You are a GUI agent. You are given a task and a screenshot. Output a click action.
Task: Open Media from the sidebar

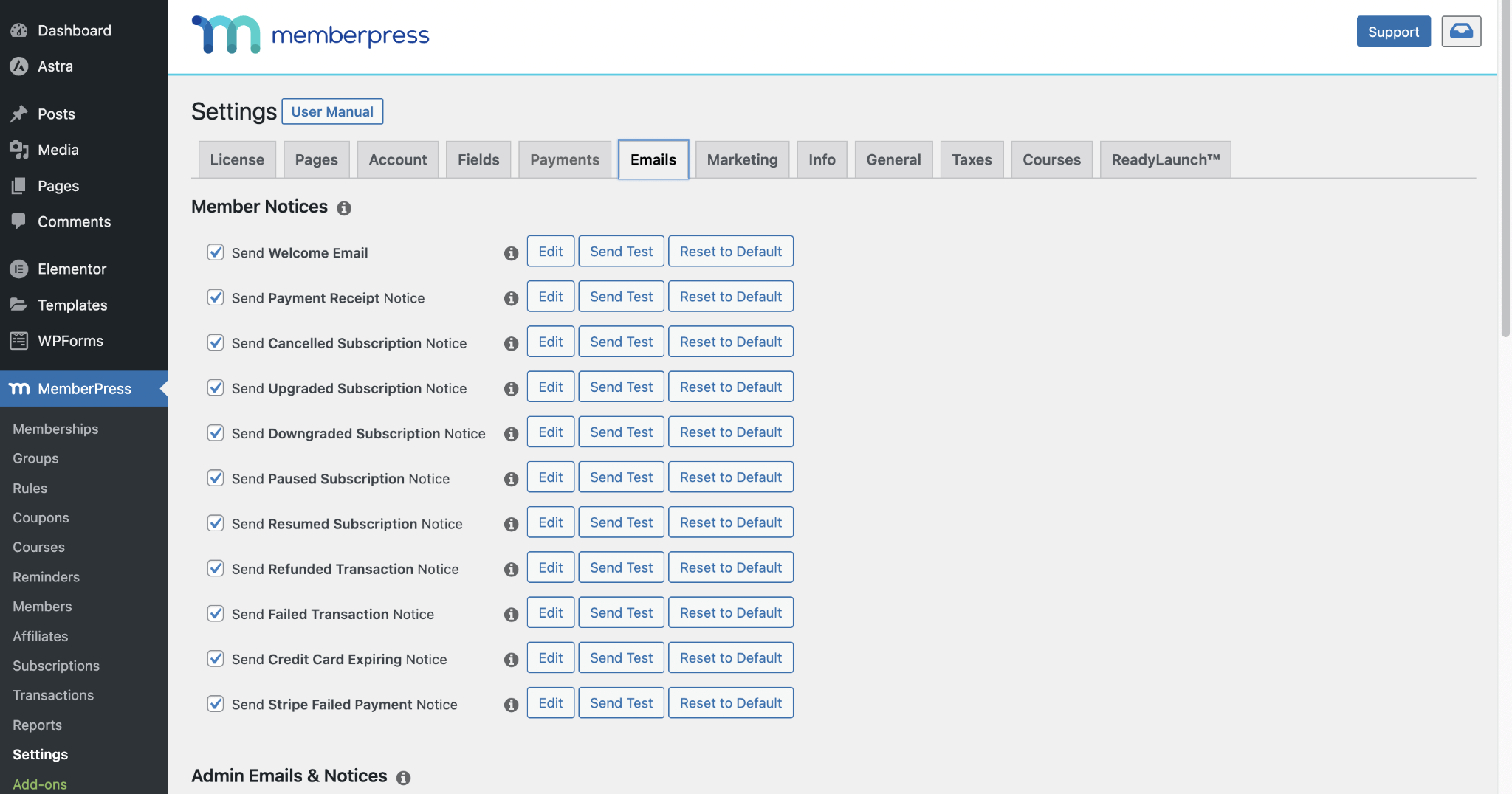click(x=84, y=150)
